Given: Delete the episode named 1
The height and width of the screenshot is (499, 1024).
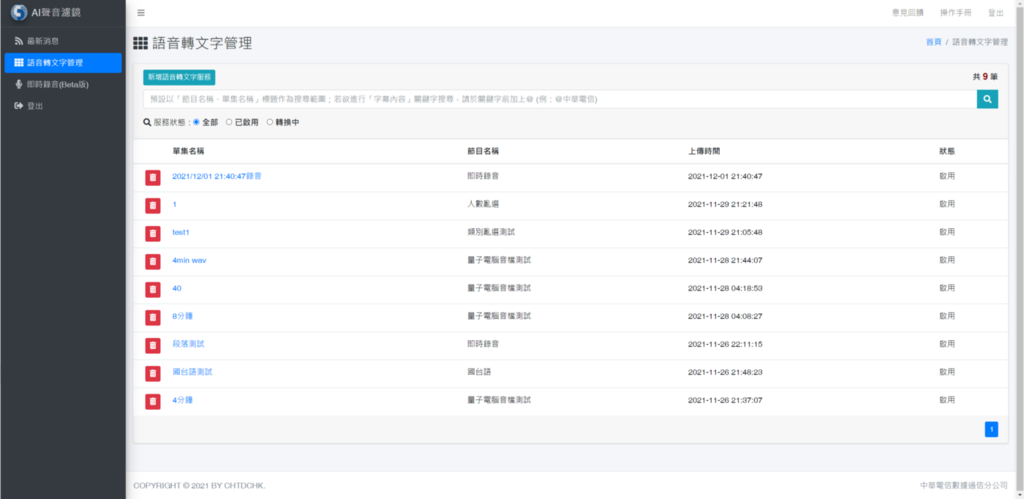Looking at the screenshot, I should (152, 205).
